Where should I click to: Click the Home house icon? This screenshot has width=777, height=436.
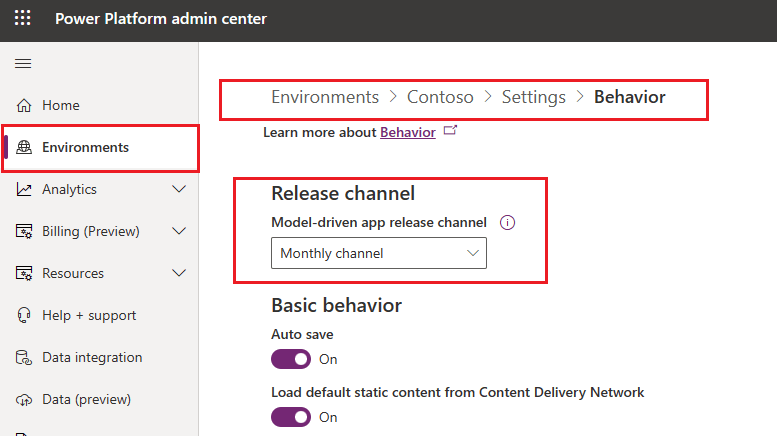click(x=24, y=105)
